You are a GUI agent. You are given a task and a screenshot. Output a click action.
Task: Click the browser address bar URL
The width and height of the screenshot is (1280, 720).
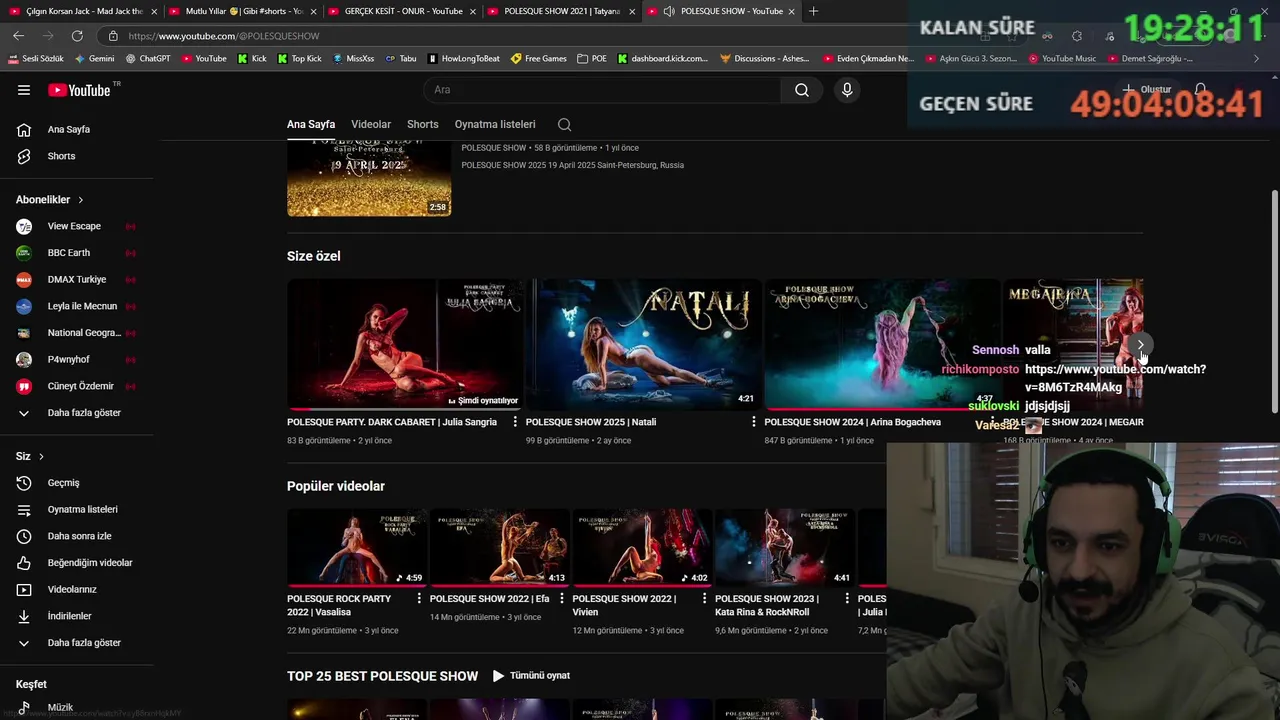click(x=224, y=36)
